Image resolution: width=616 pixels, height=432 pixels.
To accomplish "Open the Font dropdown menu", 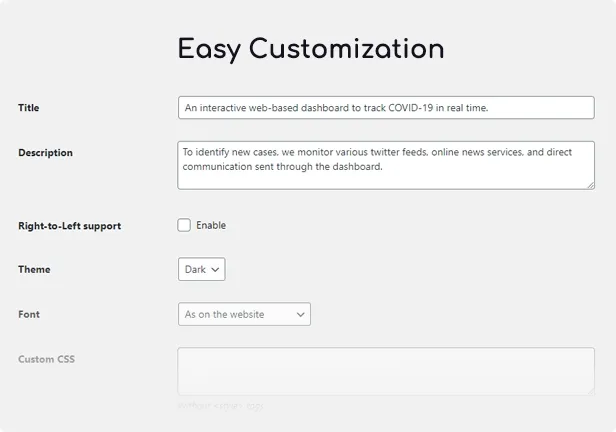I will pyautogui.click(x=244, y=314).
